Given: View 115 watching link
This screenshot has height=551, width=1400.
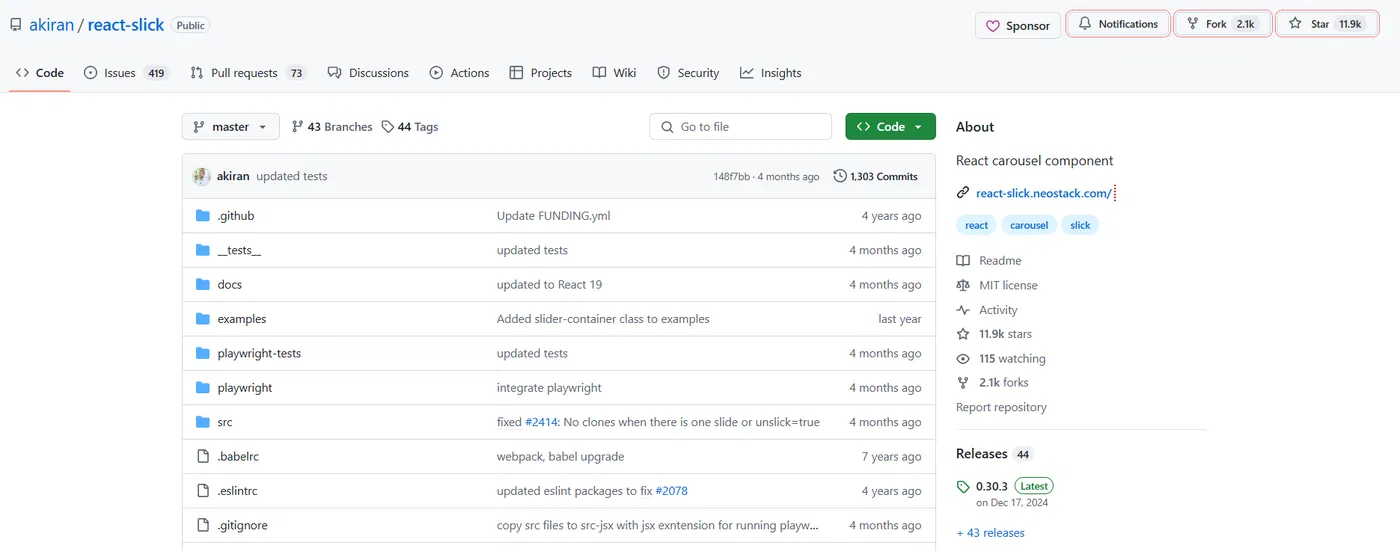Looking at the screenshot, I should coord(1001,359).
